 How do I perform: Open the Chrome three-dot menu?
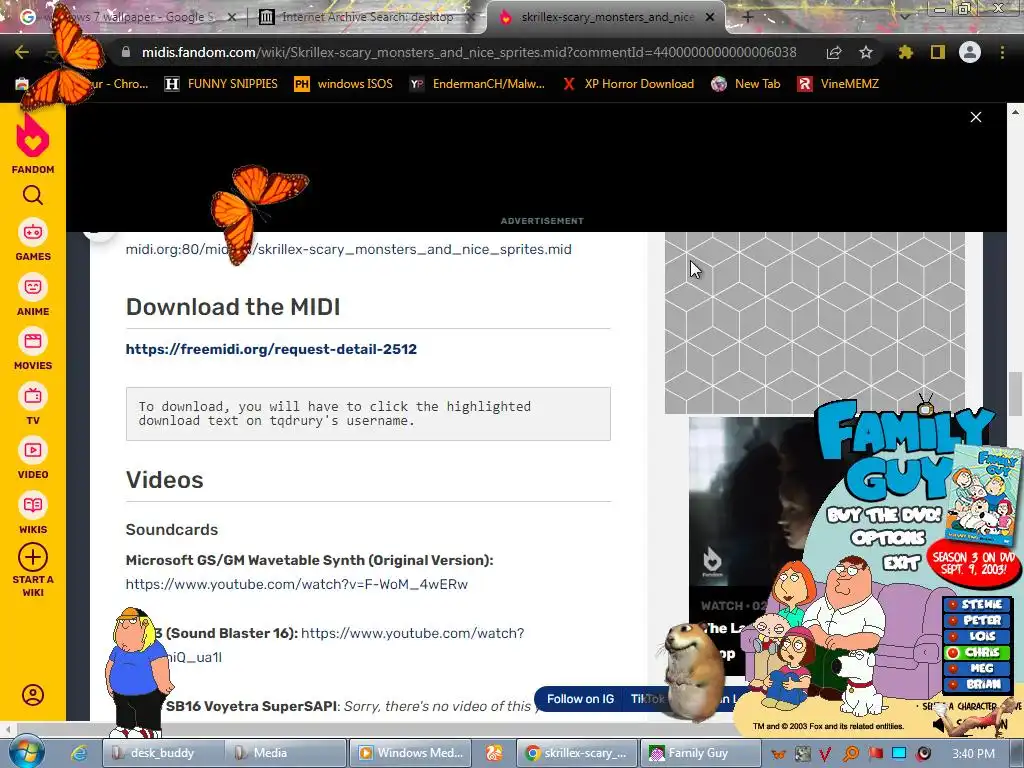(x=1002, y=52)
